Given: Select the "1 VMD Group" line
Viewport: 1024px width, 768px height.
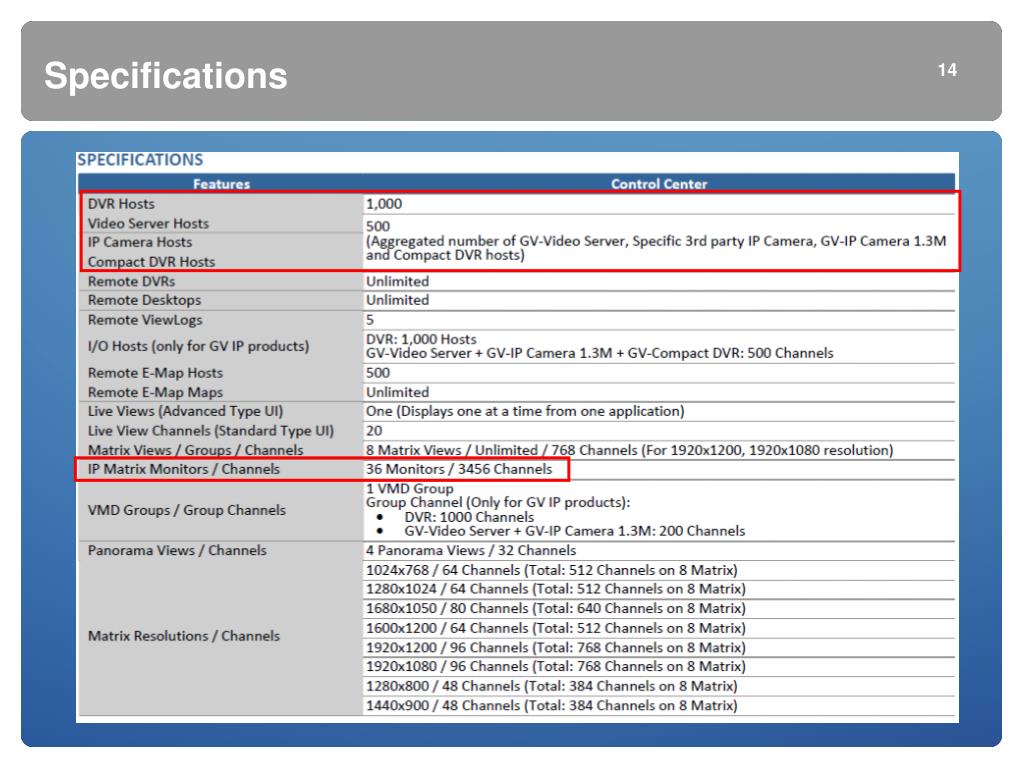Looking at the screenshot, I should pyautogui.click(x=409, y=488).
